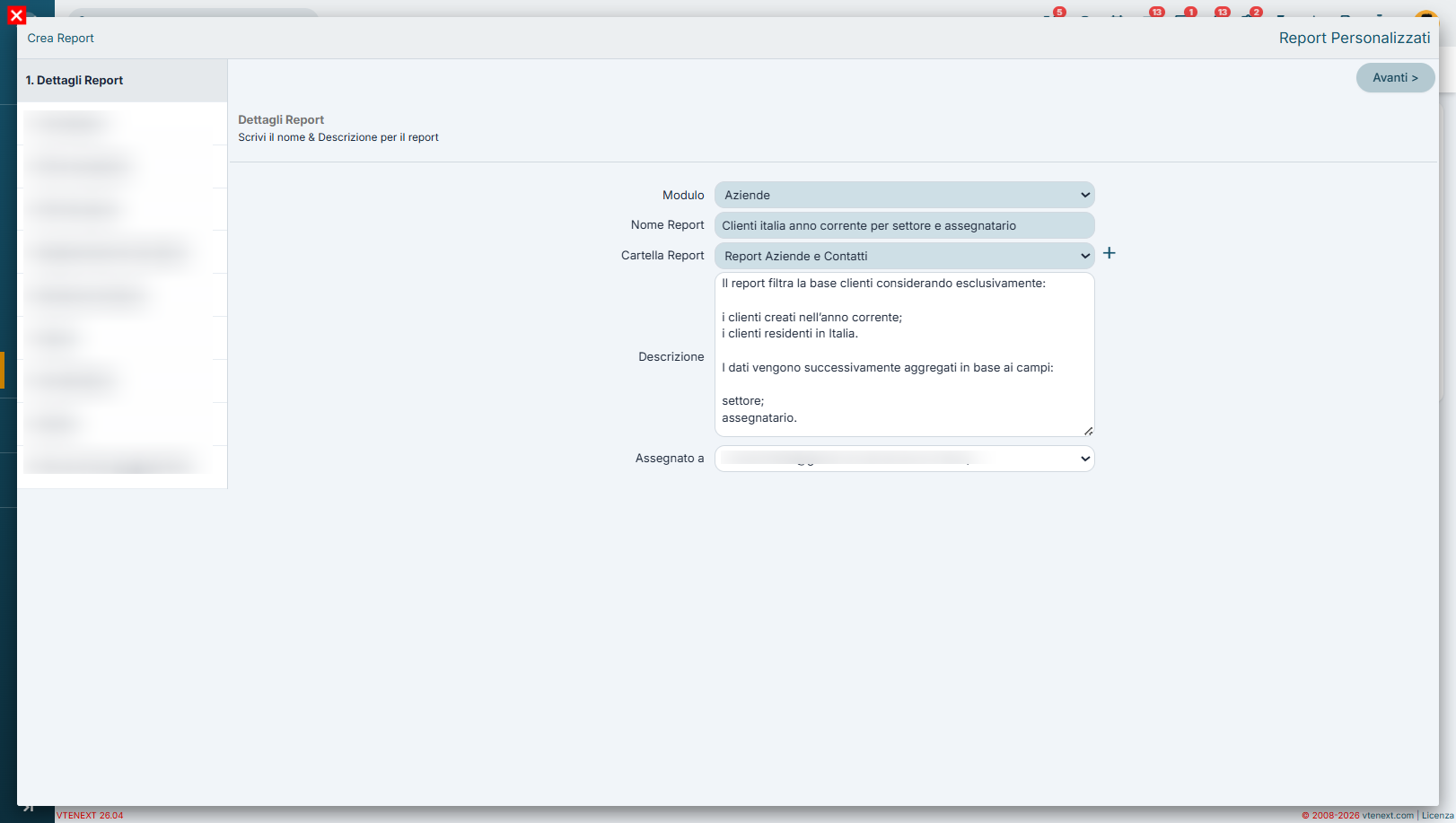Click the Descrizione textarea resize handle
This screenshot has height=823, width=1456.
[1088, 431]
